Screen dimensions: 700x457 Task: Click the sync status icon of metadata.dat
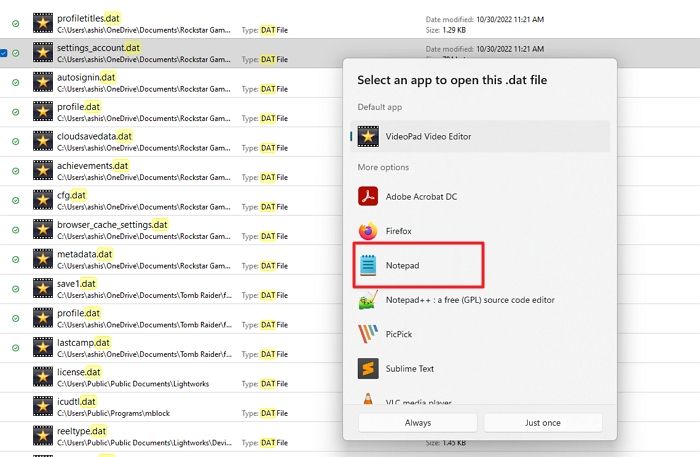(x=16, y=259)
